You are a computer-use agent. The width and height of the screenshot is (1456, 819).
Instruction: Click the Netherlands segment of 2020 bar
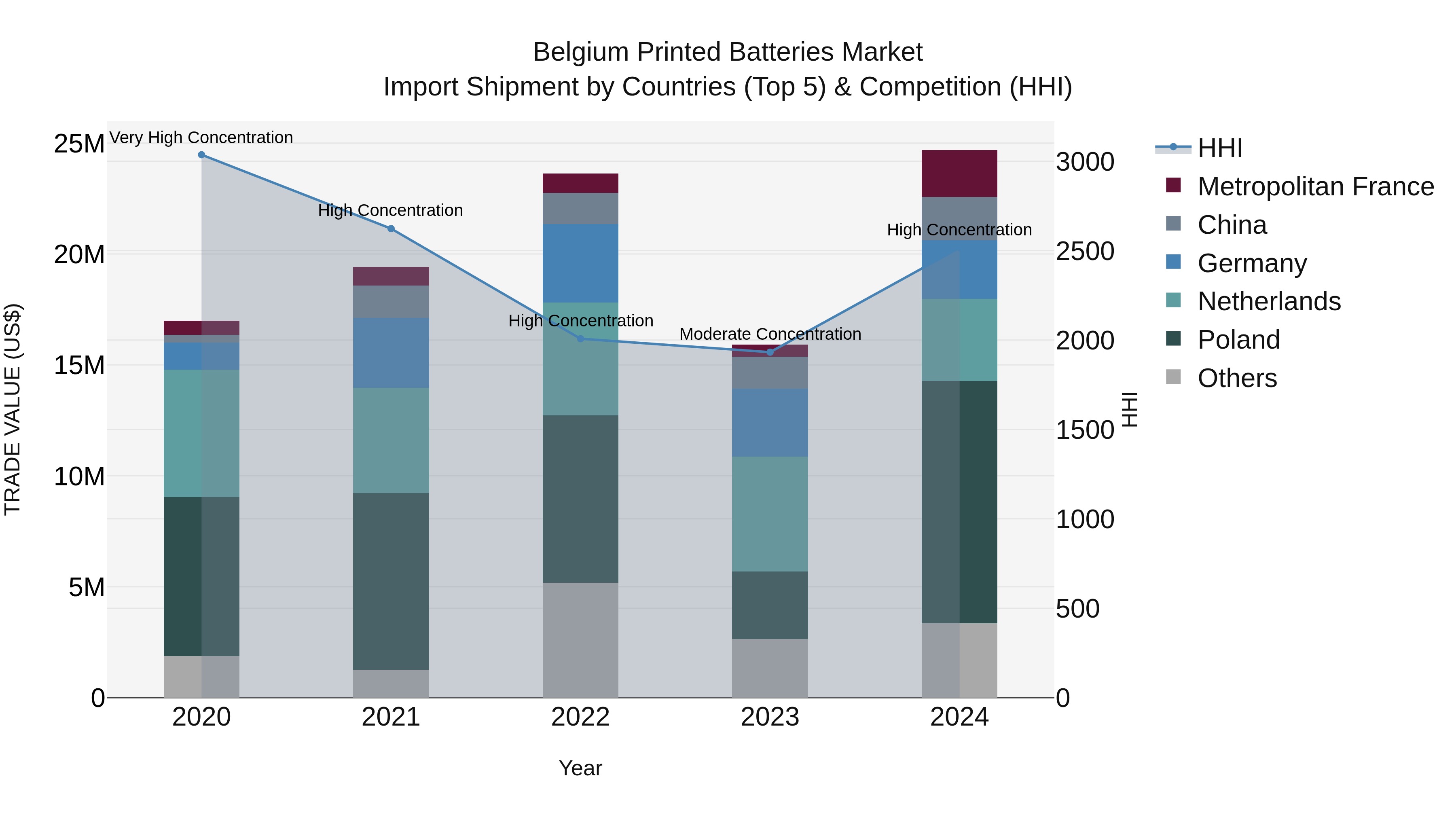pyautogui.click(x=202, y=434)
